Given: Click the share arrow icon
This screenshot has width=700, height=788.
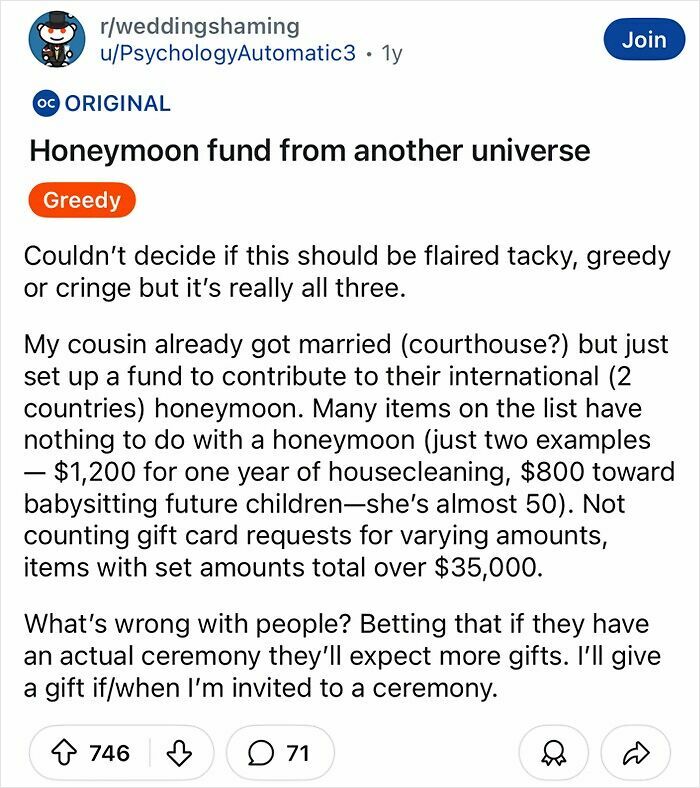Looking at the screenshot, I should [x=636, y=753].
